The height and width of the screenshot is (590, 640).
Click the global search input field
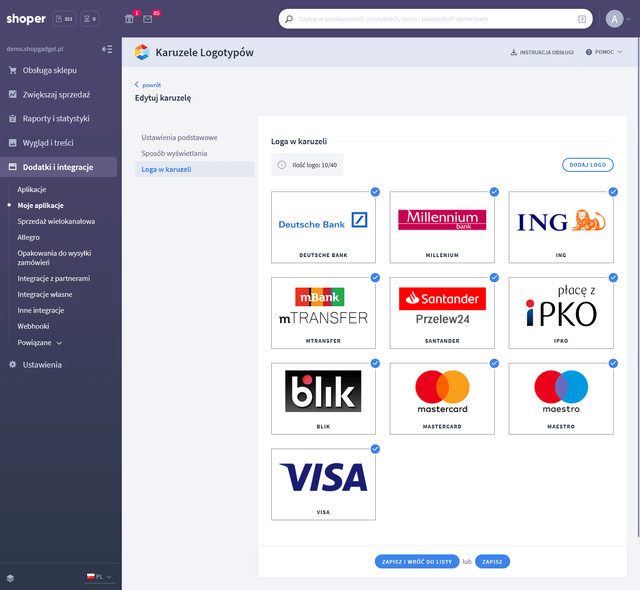click(x=436, y=19)
